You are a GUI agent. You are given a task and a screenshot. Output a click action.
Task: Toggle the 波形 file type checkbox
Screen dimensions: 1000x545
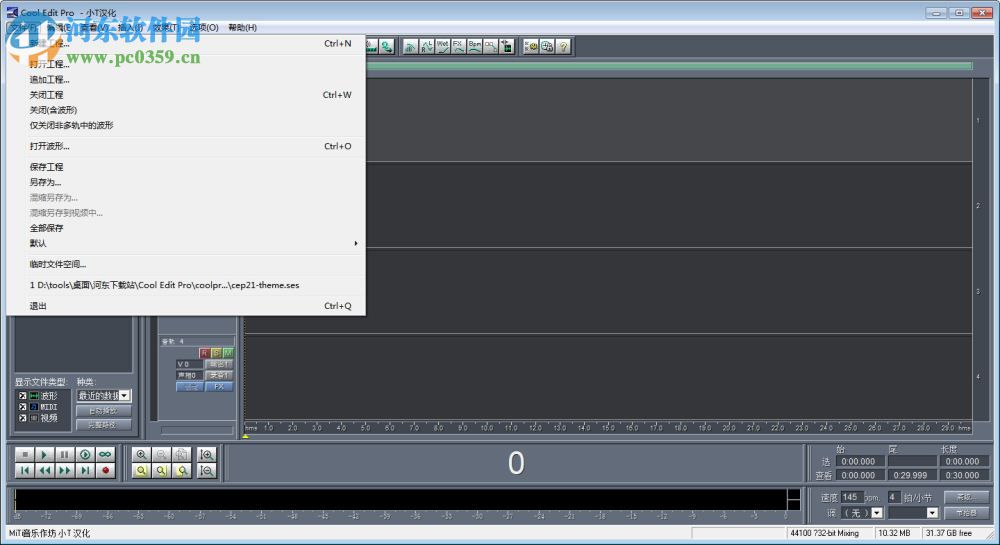[22, 396]
